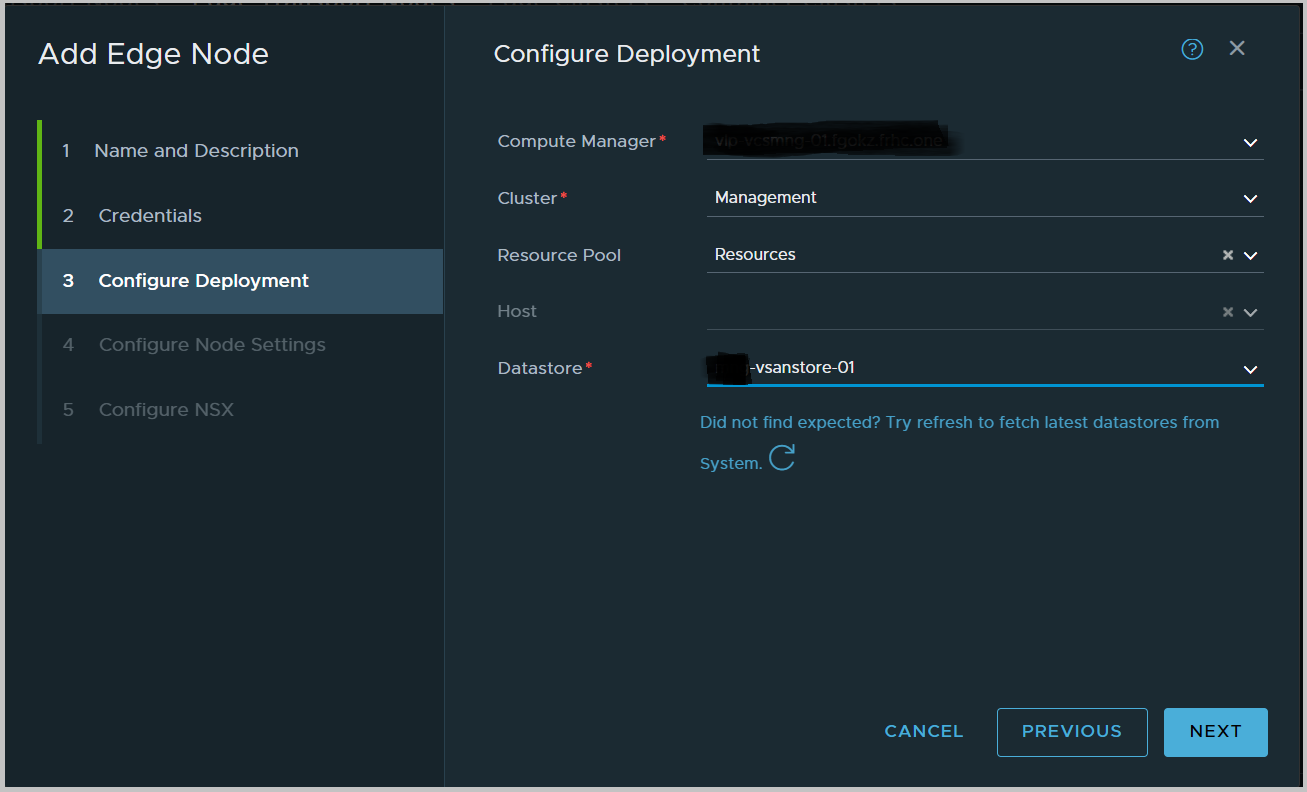Click the NEXT button
1307x792 pixels.
(x=1215, y=731)
